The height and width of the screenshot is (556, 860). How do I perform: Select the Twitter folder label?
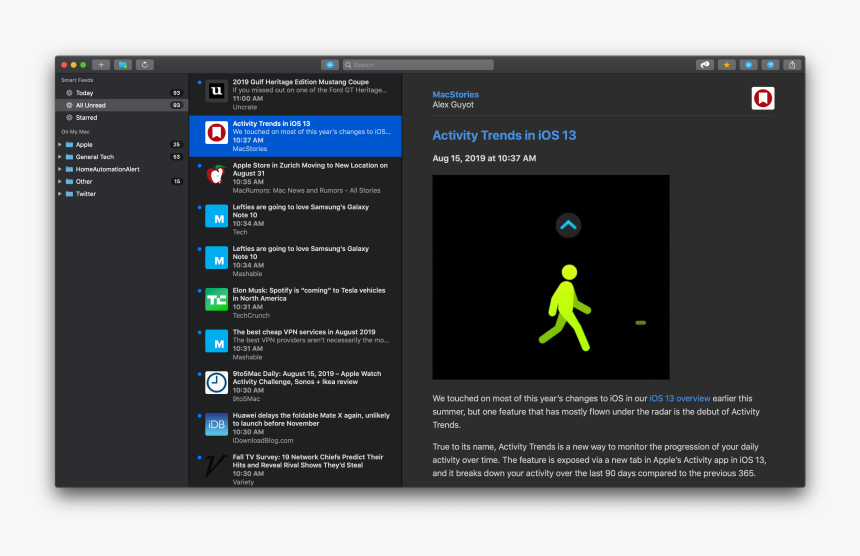tap(86, 194)
